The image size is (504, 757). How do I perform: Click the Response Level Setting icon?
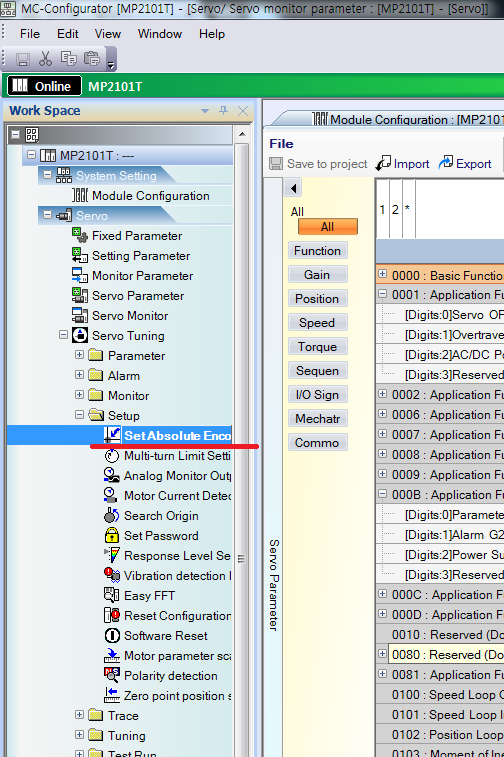coord(112,555)
